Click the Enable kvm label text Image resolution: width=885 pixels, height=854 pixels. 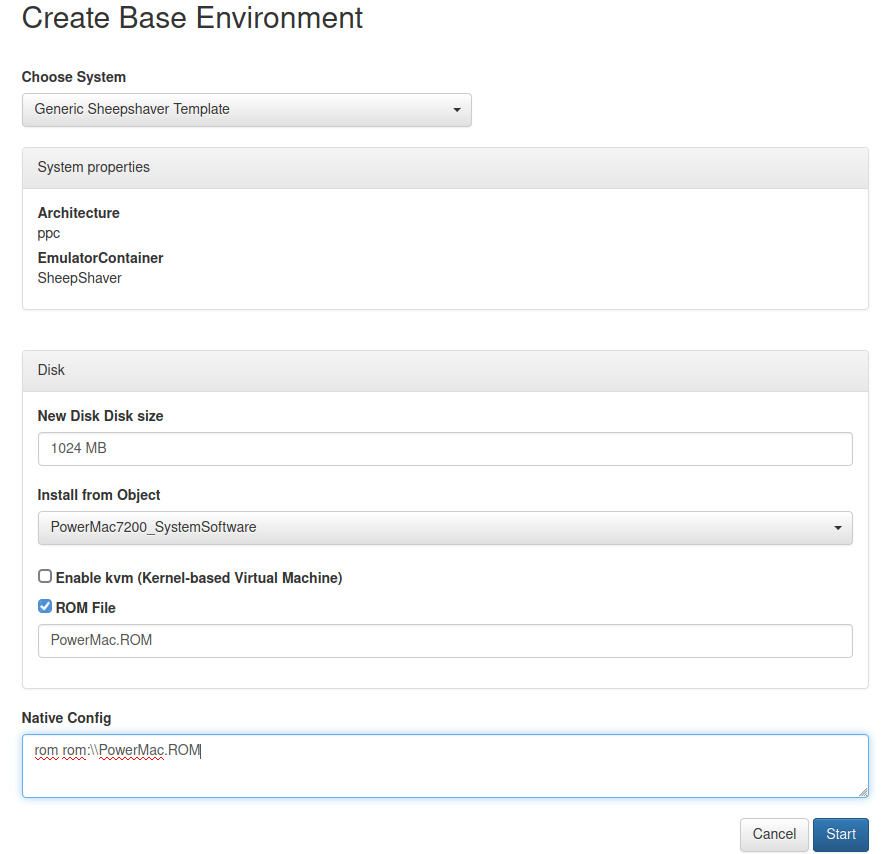coord(199,578)
